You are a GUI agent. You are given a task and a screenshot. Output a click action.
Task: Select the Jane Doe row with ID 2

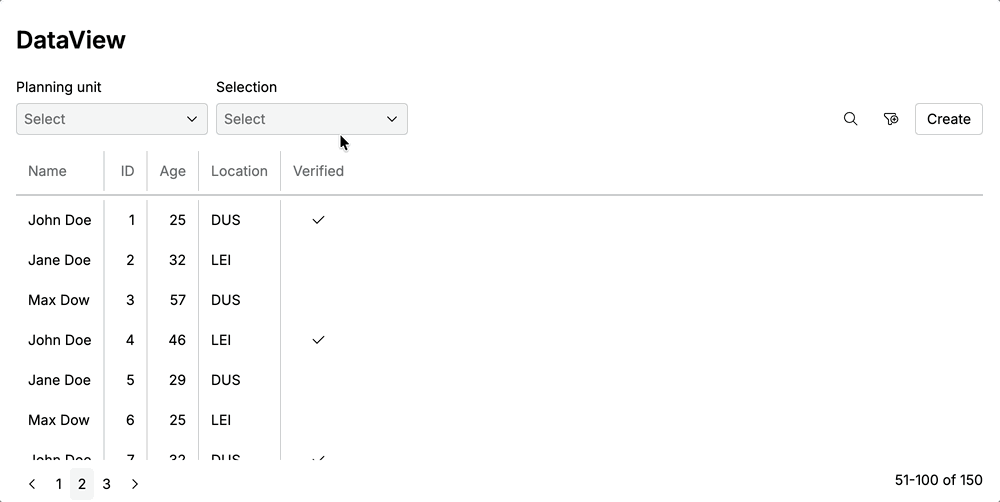(59, 260)
